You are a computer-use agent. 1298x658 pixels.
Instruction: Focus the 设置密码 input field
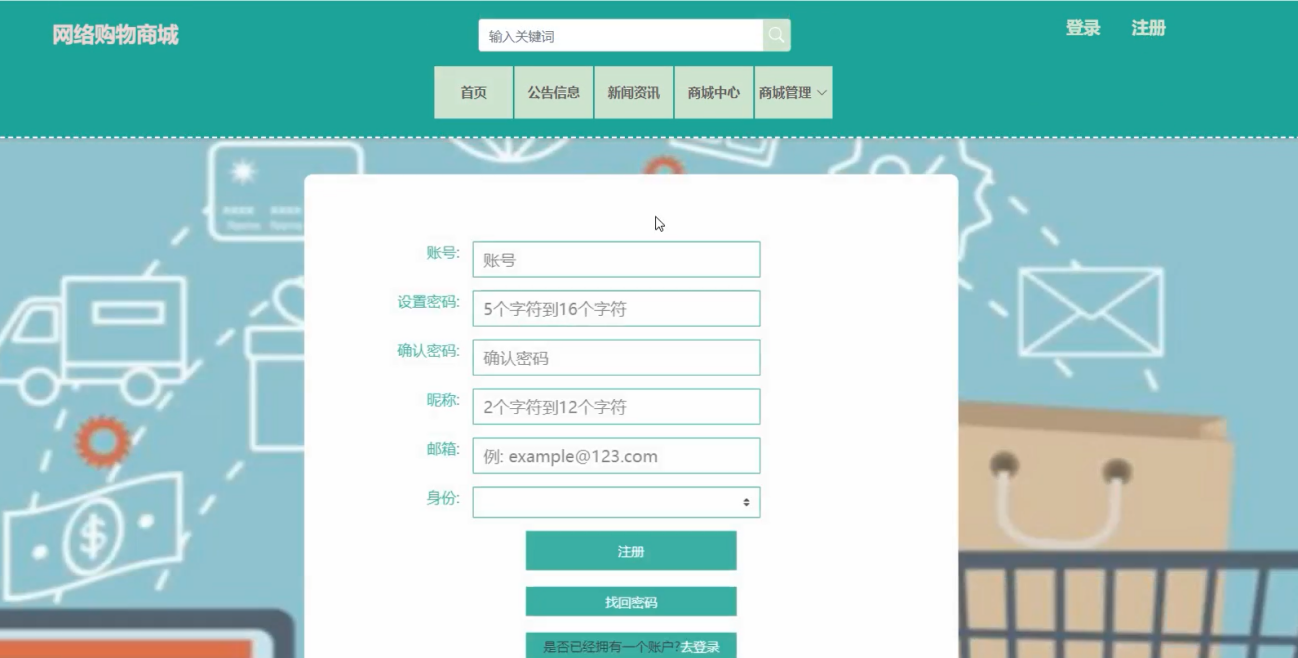(616, 309)
